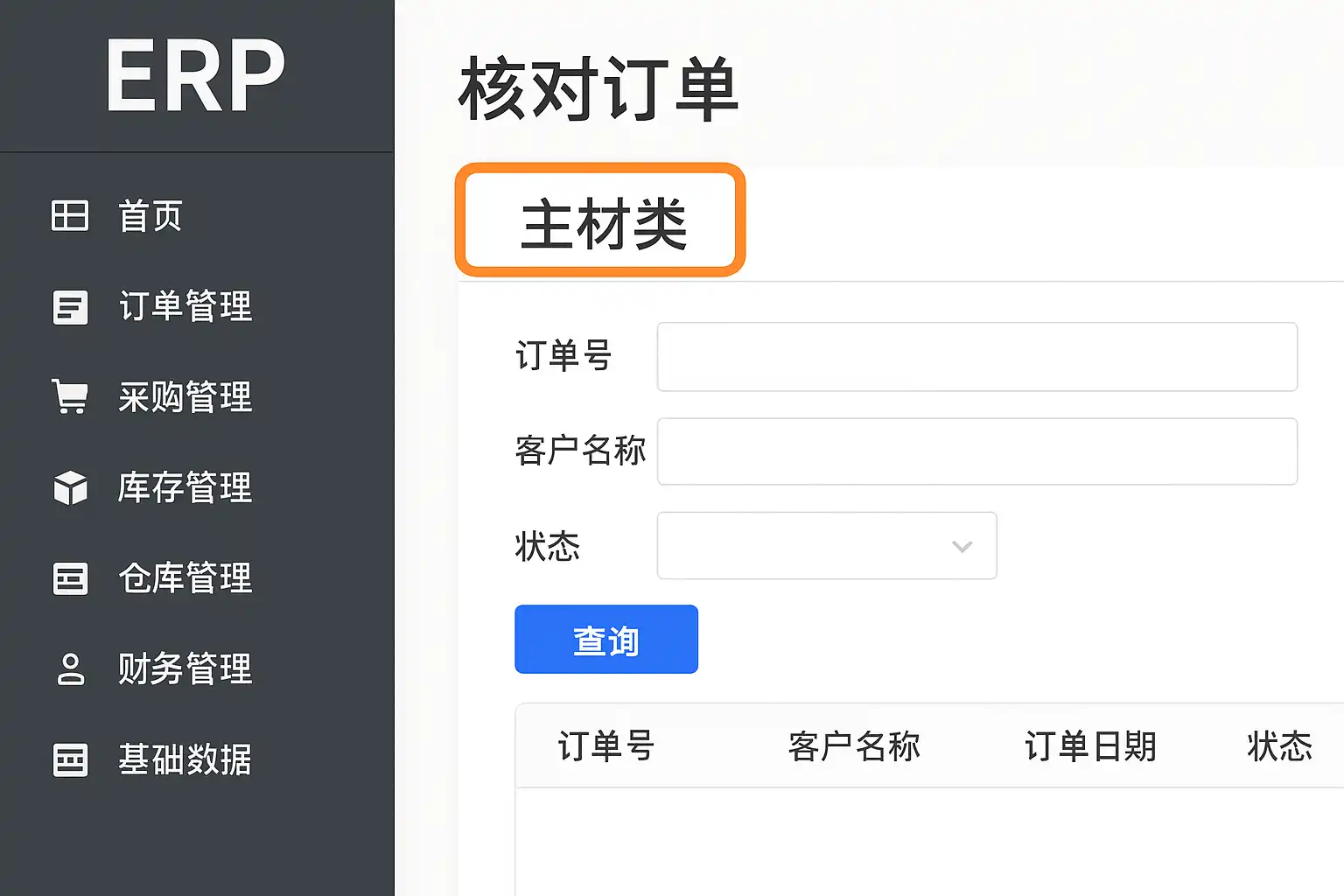Navigate to 财务管理 section
This screenshot has height=896, width=1344.
tap(185, 669)
